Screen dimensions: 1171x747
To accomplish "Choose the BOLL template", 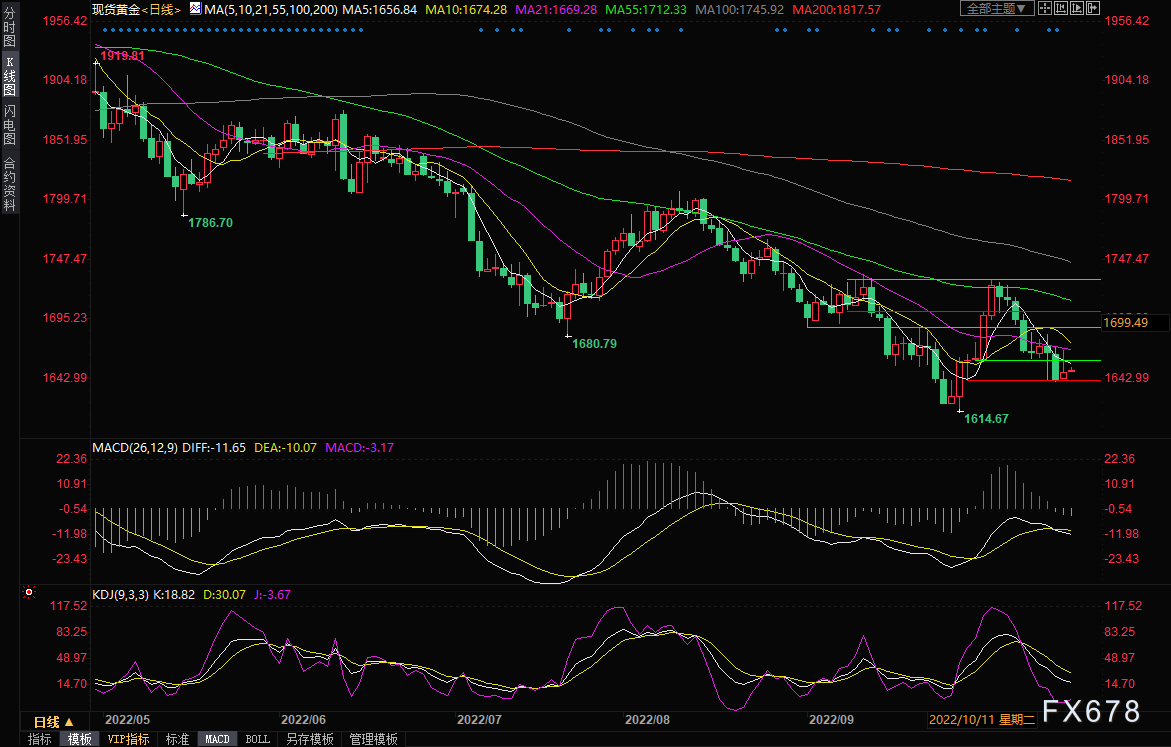I will 258,739.
